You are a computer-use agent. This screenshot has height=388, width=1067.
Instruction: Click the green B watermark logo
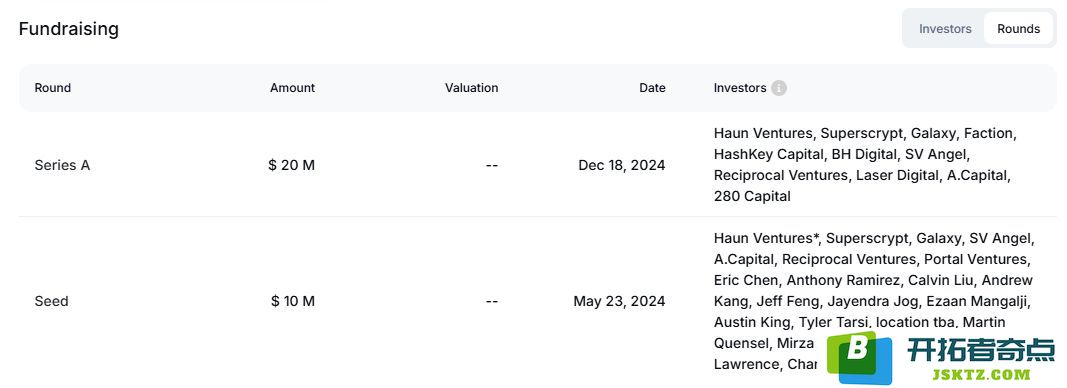pos(859,358)
